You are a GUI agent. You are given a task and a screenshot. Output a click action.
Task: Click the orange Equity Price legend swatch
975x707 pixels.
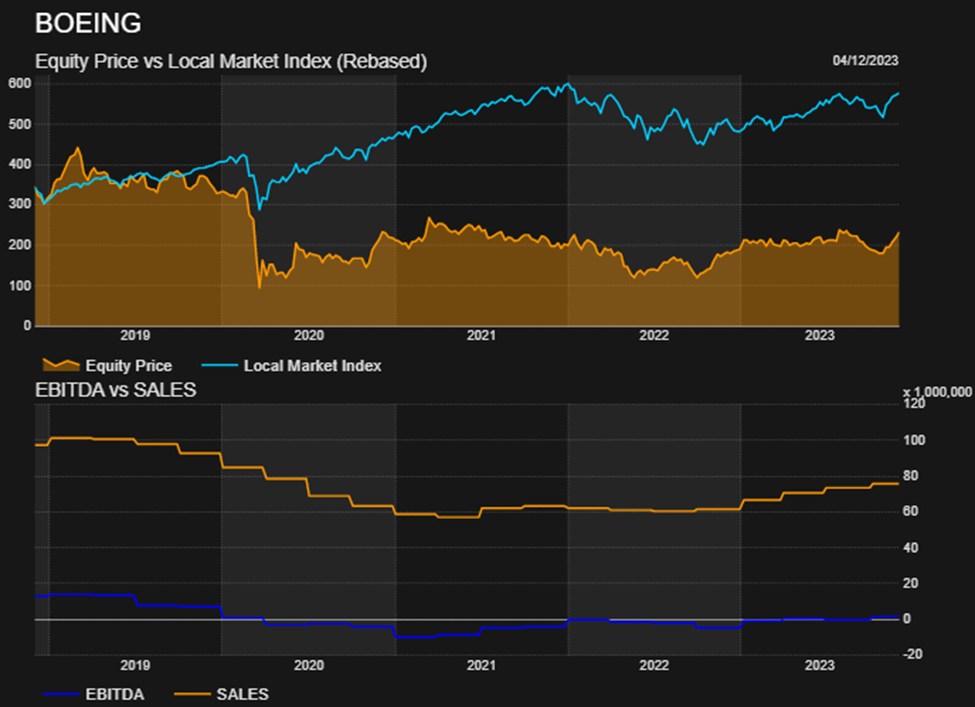[60, 364]
